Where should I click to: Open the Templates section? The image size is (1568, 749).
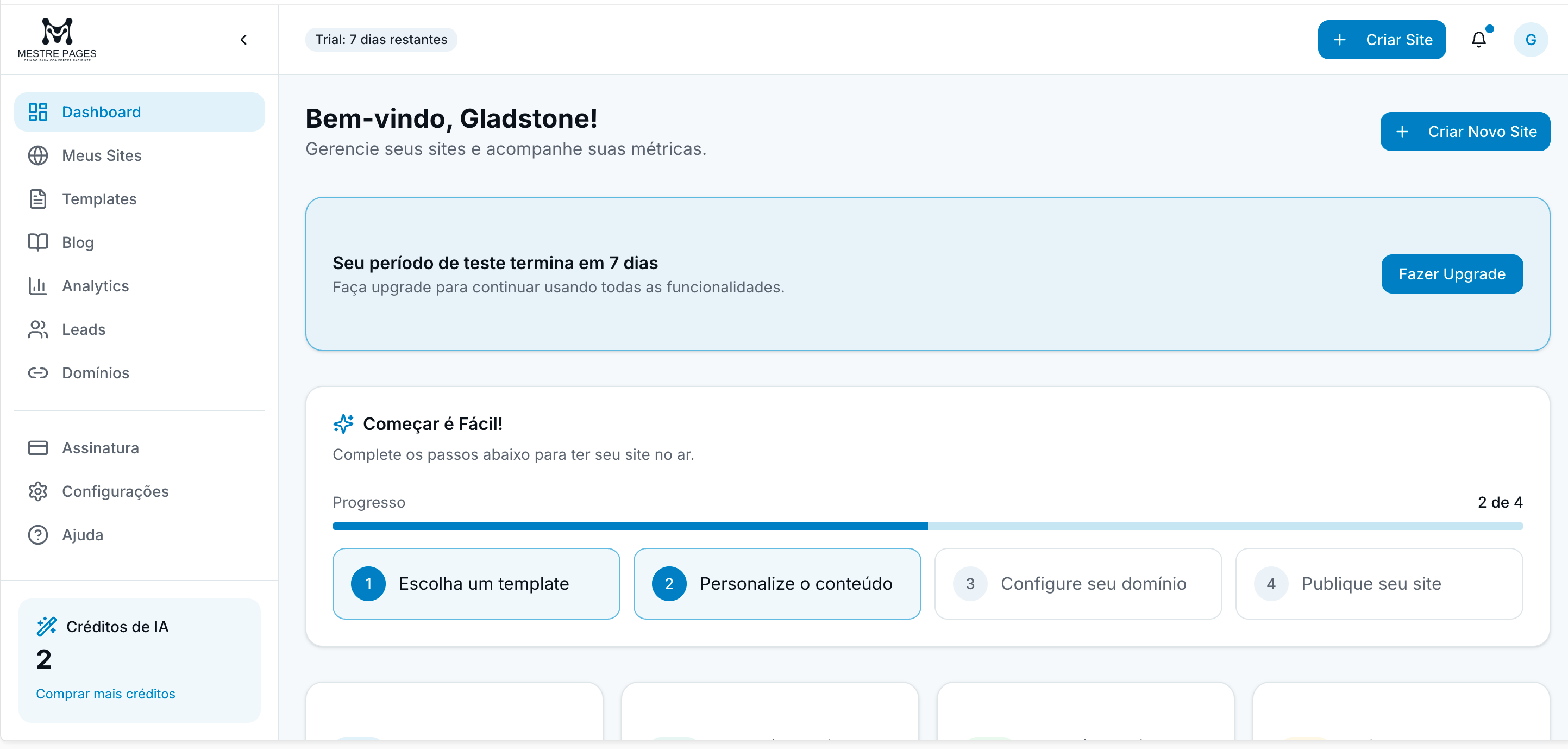pyautogui.click(x=98, y=198)
